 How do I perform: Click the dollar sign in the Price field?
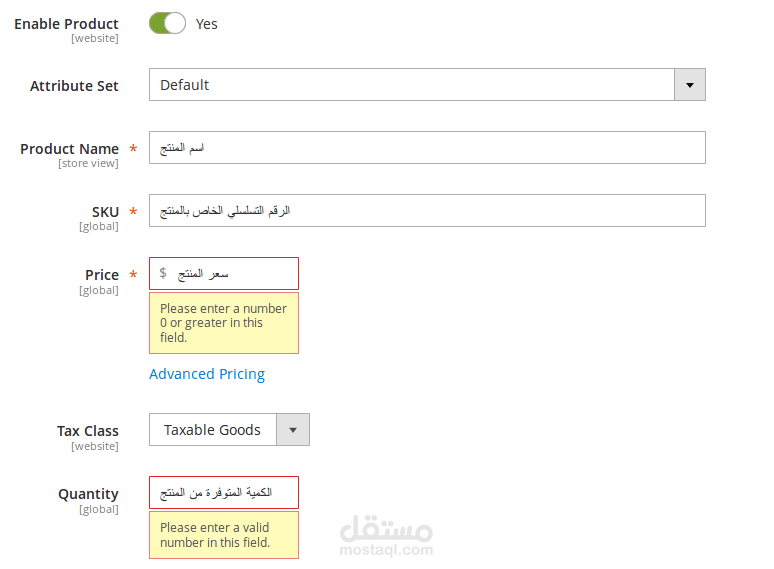tap(163, 273)
